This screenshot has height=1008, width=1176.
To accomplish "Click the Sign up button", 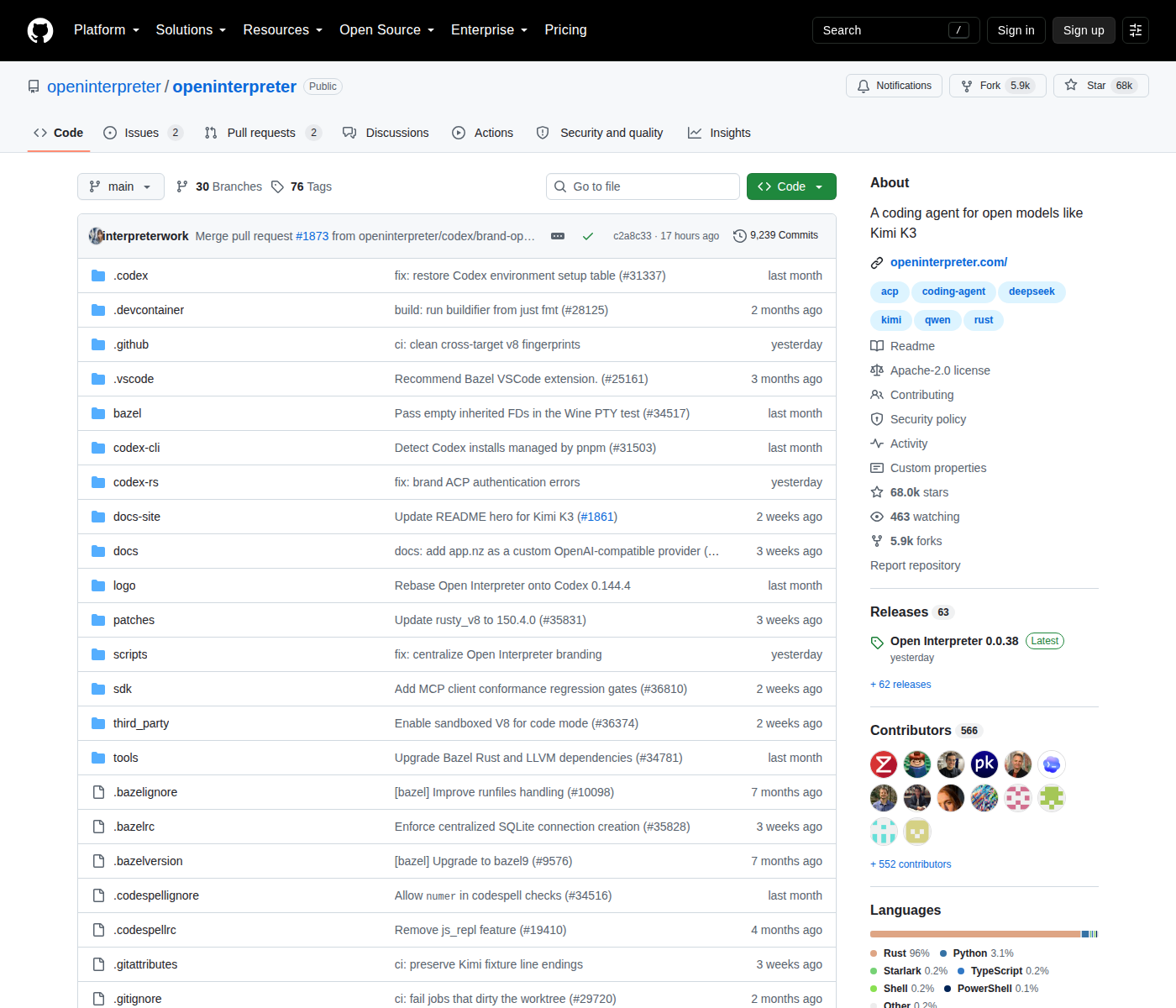I will [x=1084, y=30].
